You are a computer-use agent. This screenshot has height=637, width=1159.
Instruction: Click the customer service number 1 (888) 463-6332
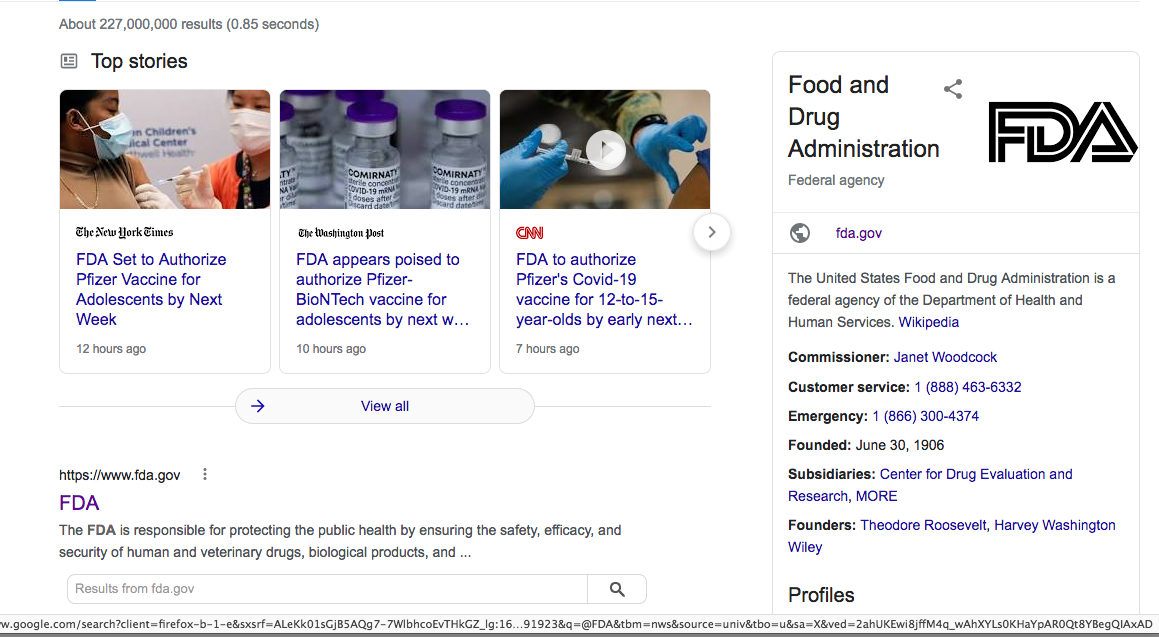(x=968, y=387)
